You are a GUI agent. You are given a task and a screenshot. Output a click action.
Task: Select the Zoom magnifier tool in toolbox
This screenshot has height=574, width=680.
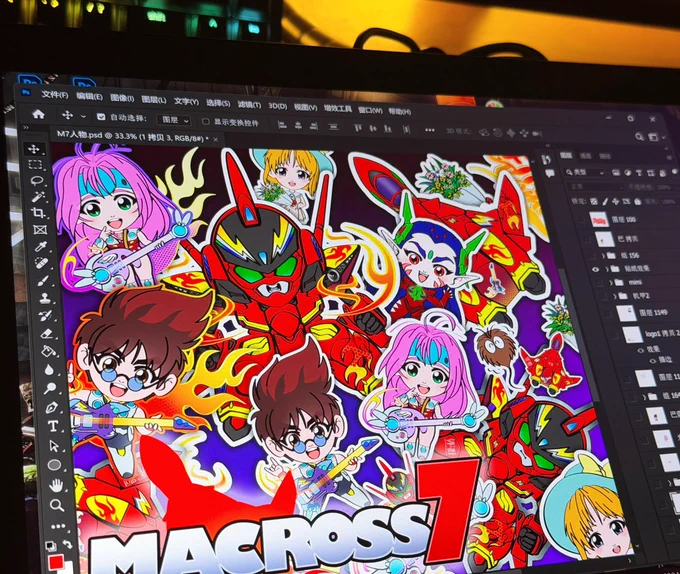click(x=56, y=505)
